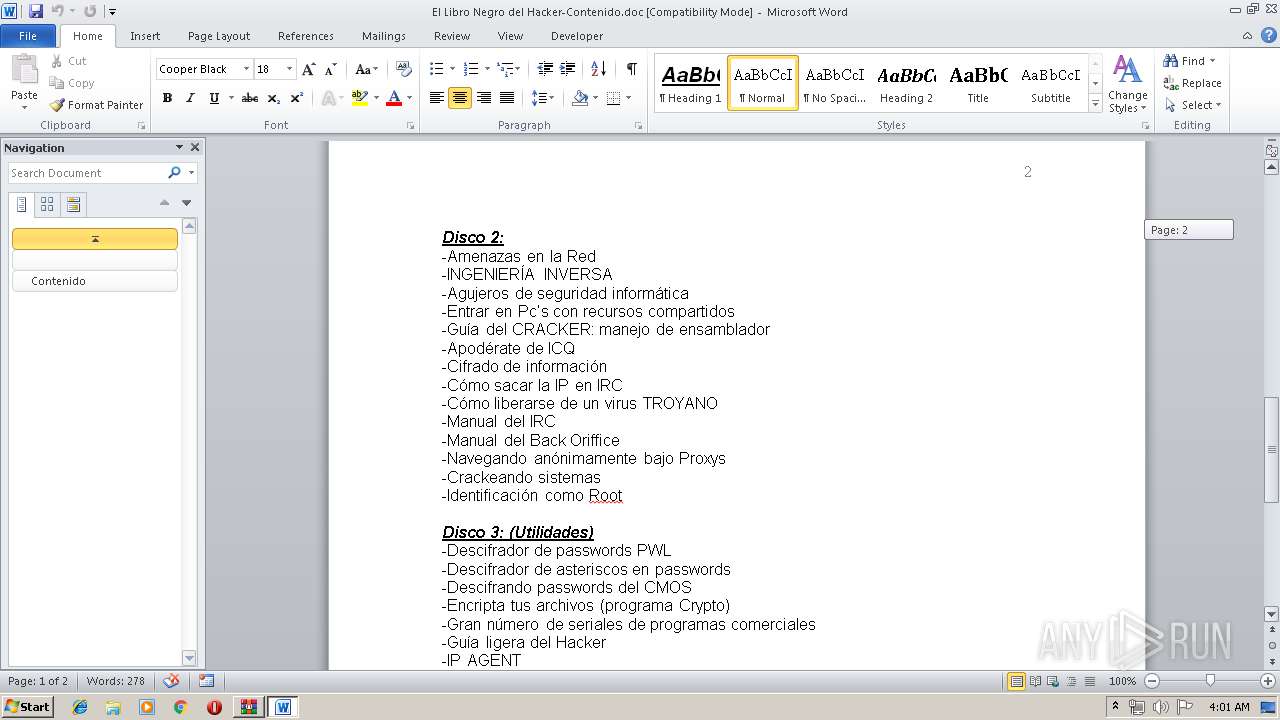Screen dimensions: 1280x720
Task: Adjust the zoom slider handle
Action: click(1210, 681)
